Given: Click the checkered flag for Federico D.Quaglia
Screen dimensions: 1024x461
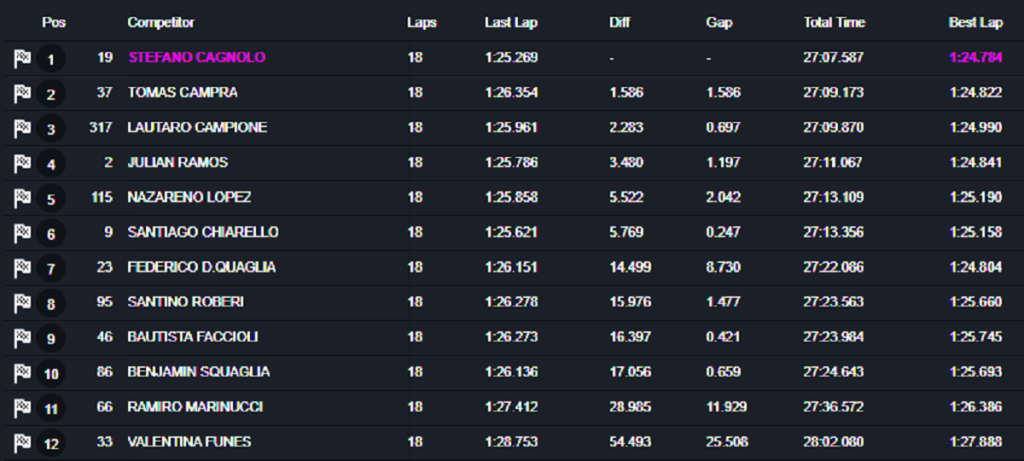Looking at the screenshot, I should coord(22,269).
